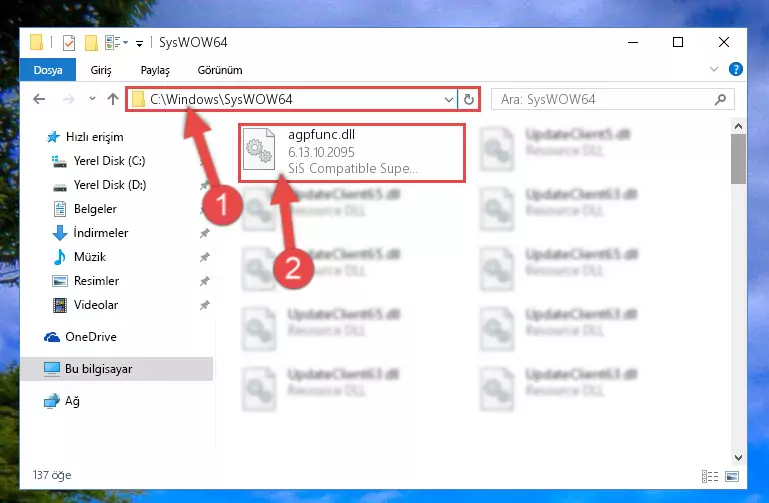The width and height of the screenshot is (769, 503).
Task: Select Ağ network in navigation pane
Action: coord(61,401)
